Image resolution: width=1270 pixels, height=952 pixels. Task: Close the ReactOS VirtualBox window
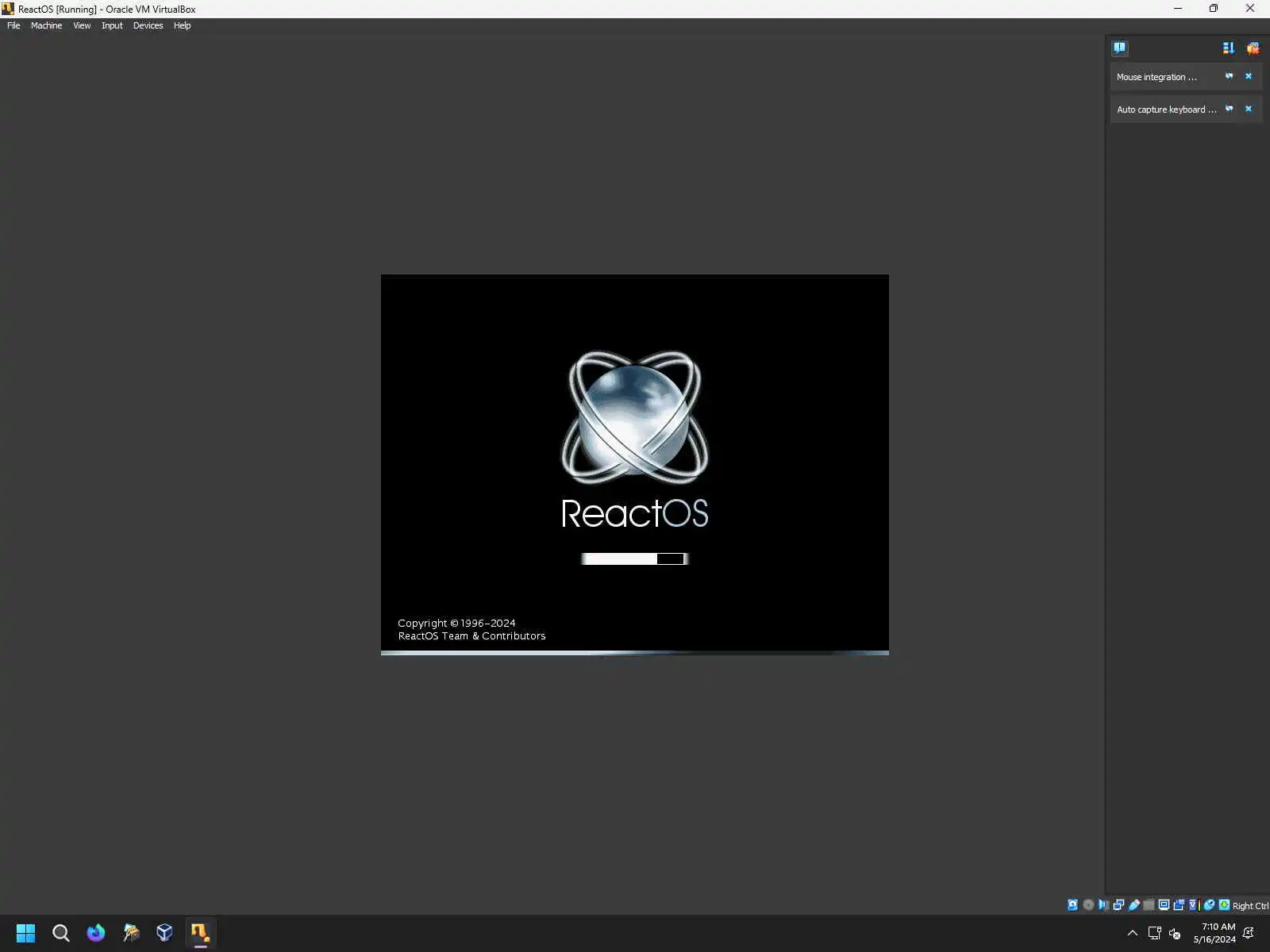(x=1250, y=9)
